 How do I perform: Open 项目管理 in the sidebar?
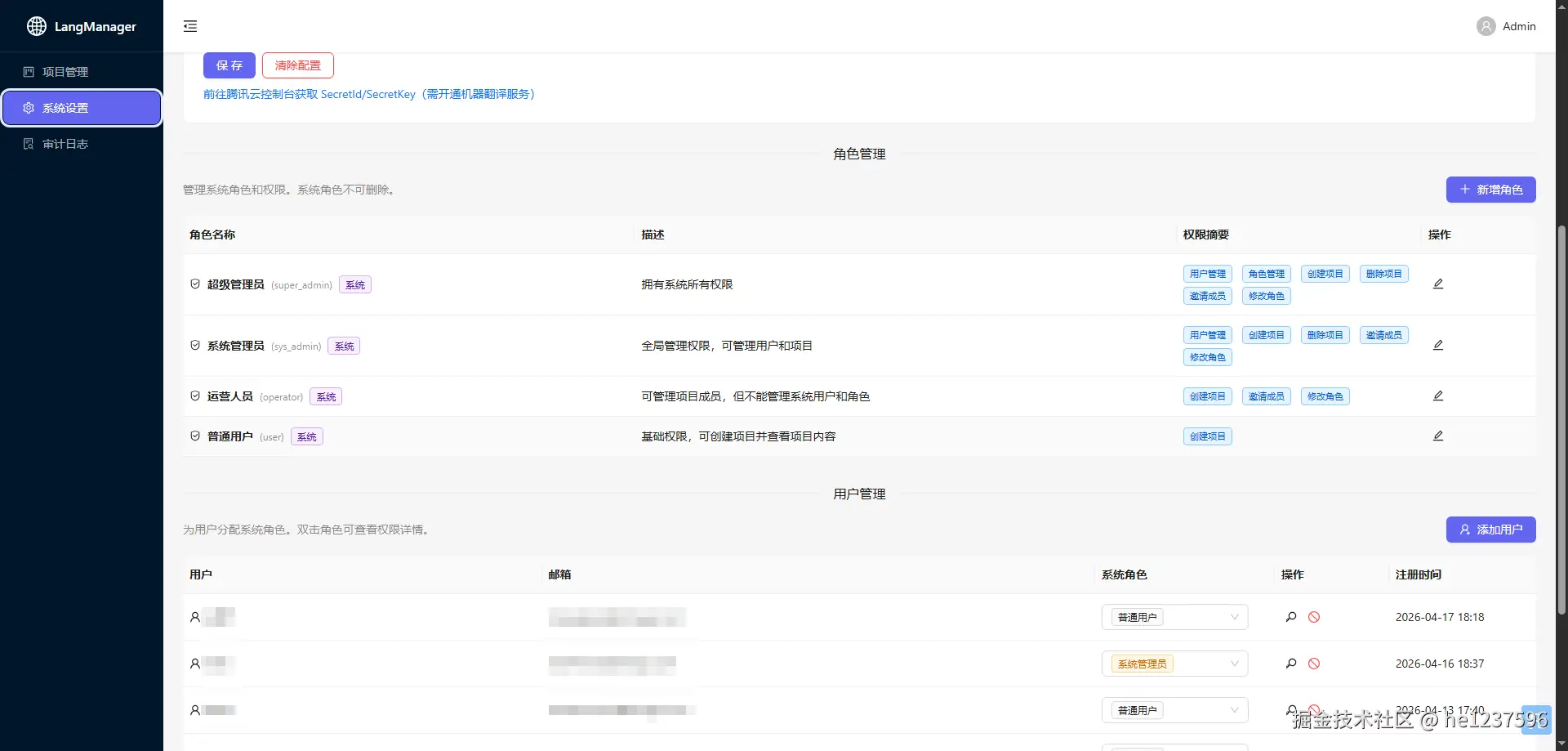click(x=82, y=72)
